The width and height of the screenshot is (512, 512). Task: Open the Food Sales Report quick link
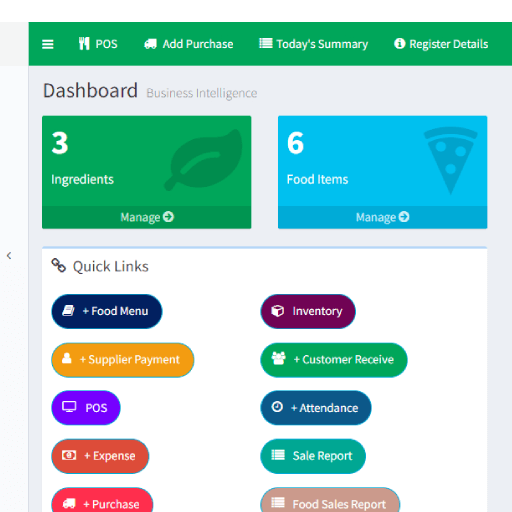pos(330,502)
